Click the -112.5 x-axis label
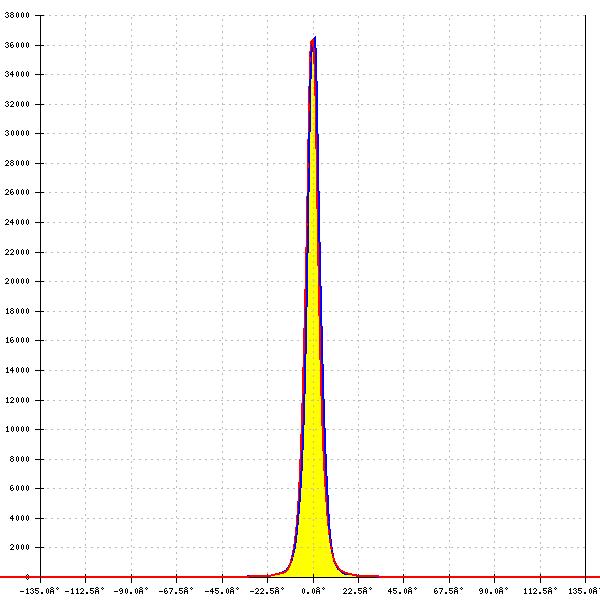 pyautogui.click(x=85, y=591)
